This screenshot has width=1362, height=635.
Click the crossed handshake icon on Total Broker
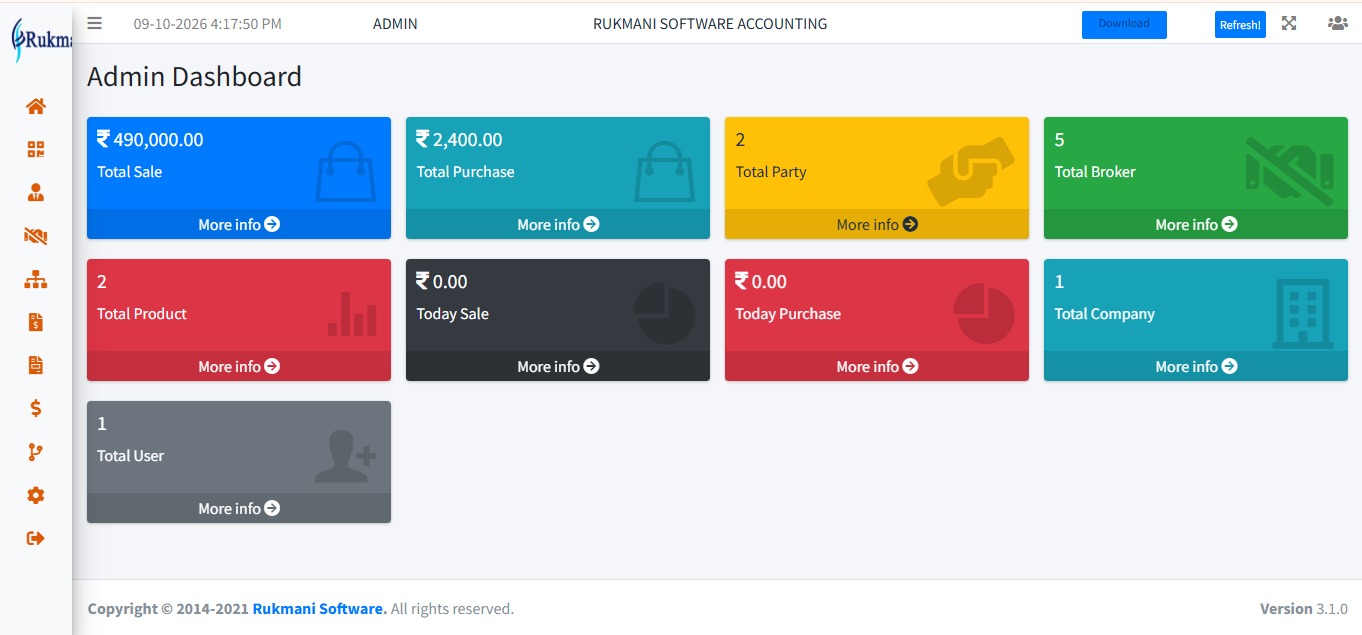pyautogui.click(x=1290, y=171)
